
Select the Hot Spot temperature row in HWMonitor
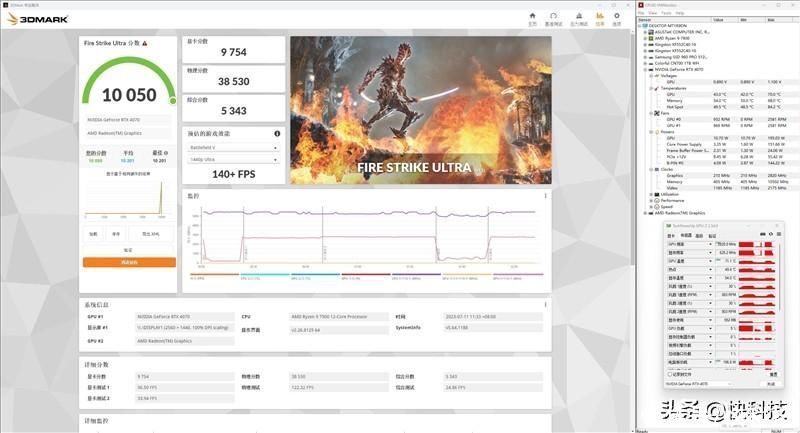tap(719, 107)
